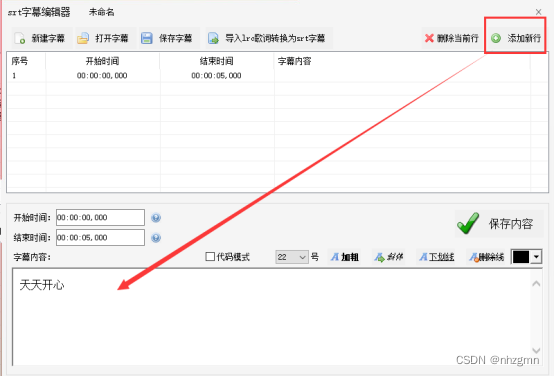
Task: Click the help icon beside start time
Action: (x=156, y=218)
